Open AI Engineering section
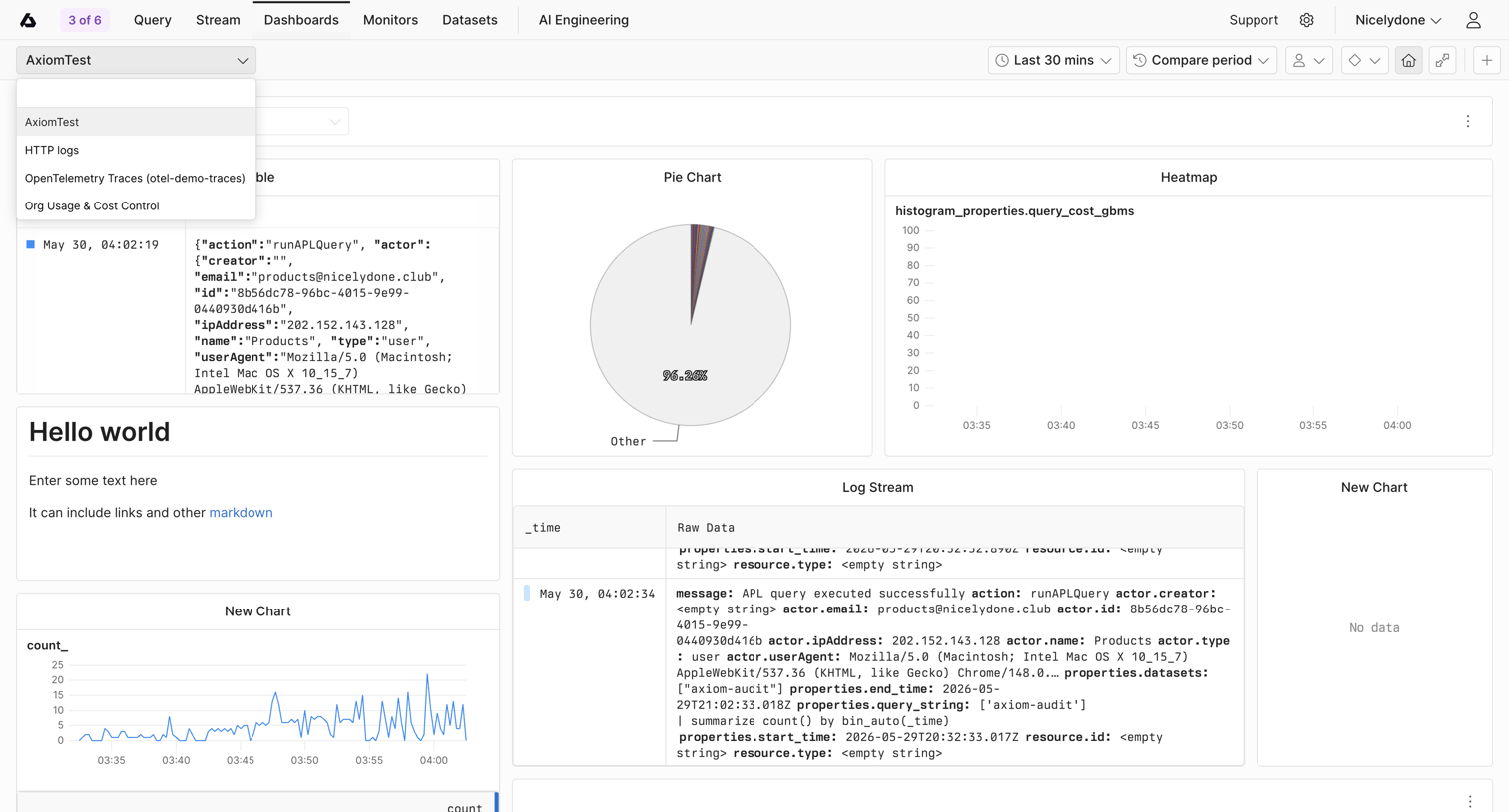This screenshot has height=812, width=1509. 584,20
